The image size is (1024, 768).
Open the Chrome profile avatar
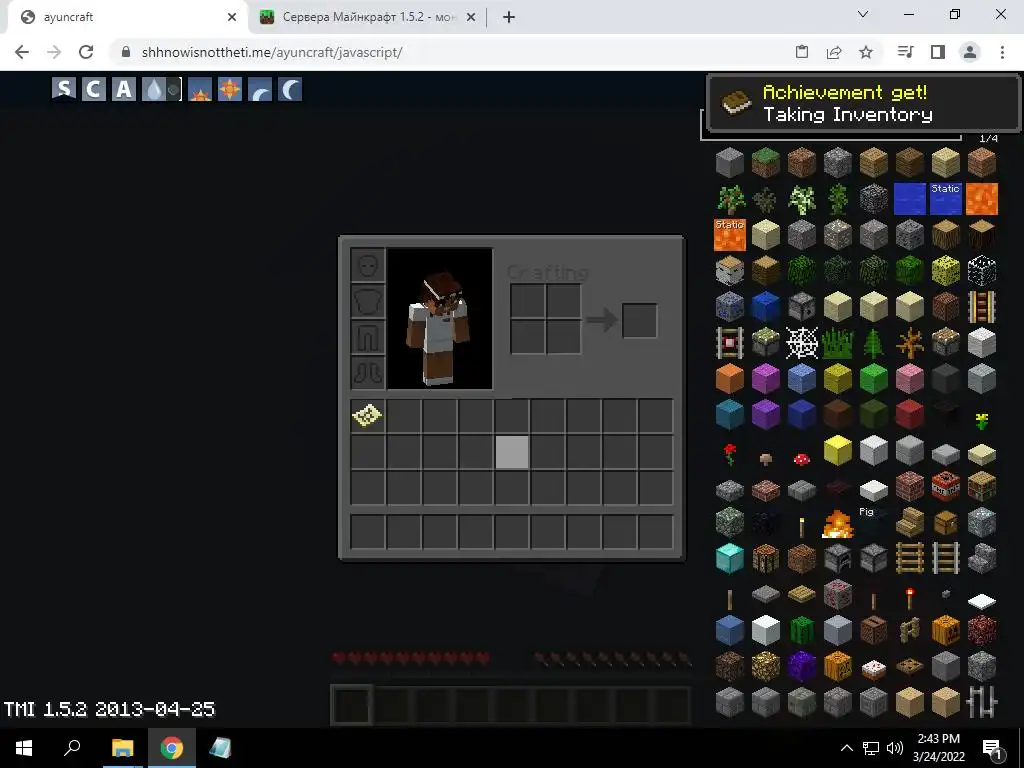tap(970, 52)
